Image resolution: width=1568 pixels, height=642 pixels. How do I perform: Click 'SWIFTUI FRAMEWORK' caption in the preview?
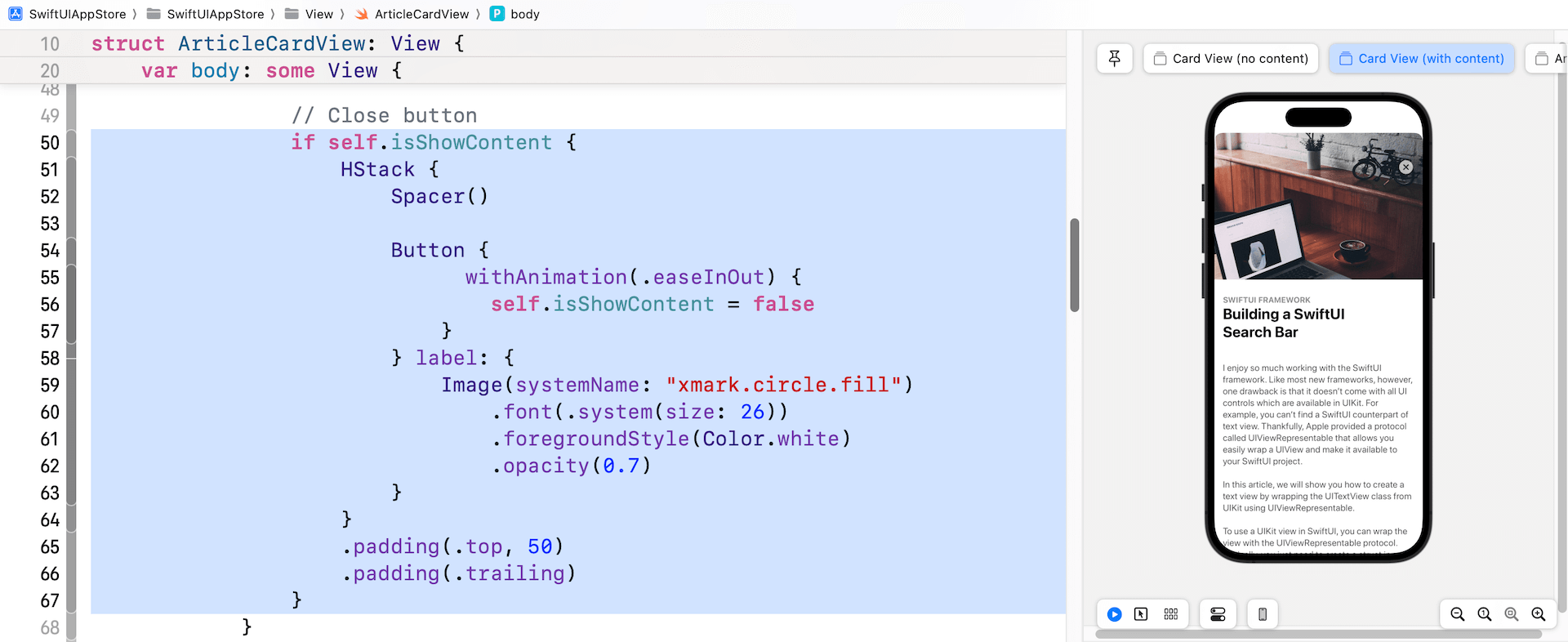pyautogui.click(x=1266, y=300)
